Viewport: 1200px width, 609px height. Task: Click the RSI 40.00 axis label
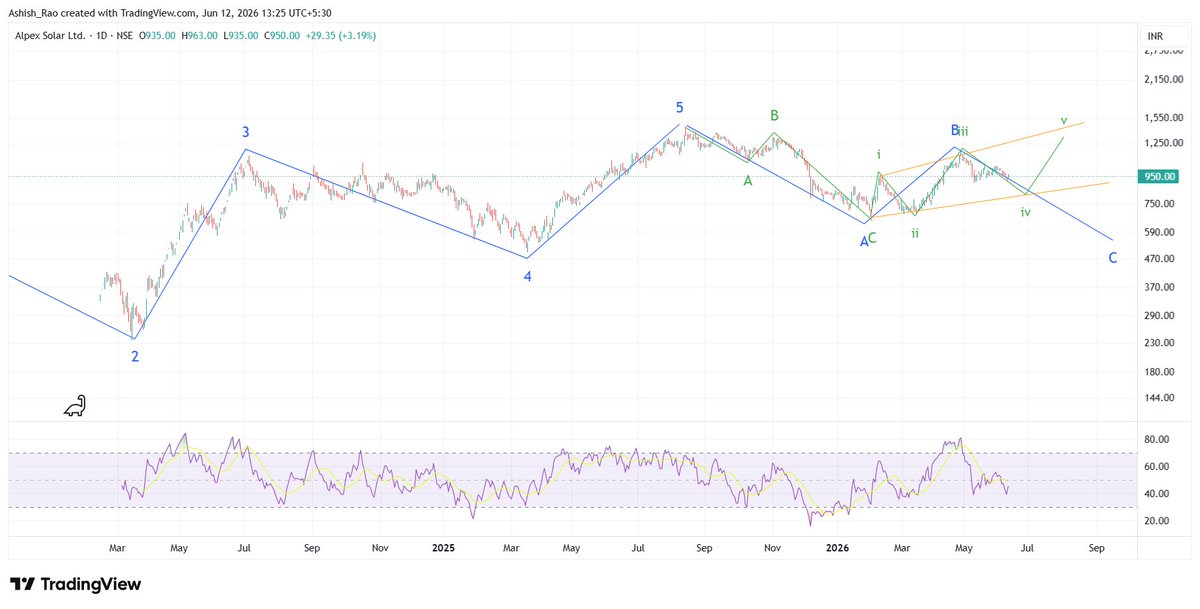(1158, 493)
